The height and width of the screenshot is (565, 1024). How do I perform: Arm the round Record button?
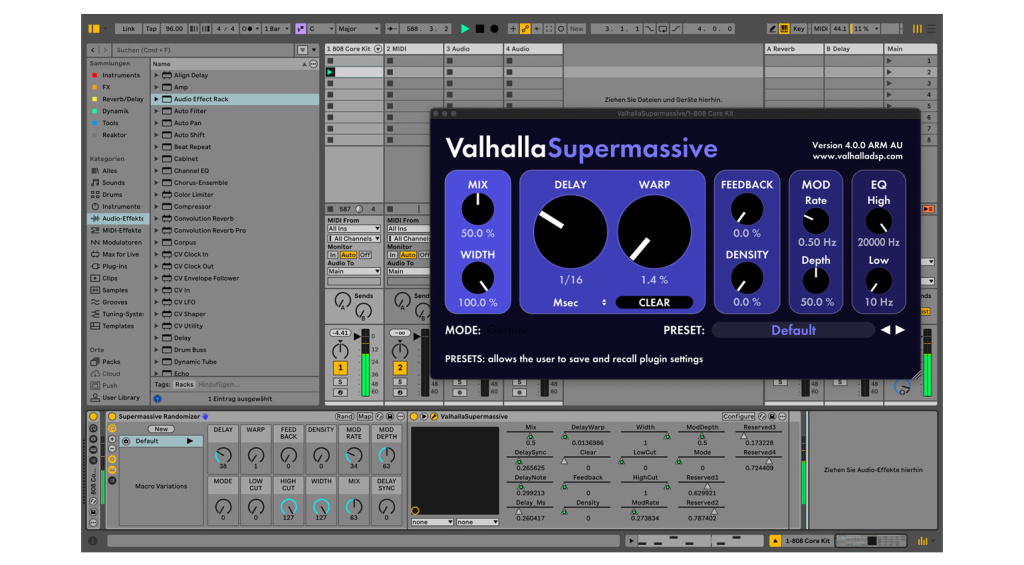click(494, 29)
